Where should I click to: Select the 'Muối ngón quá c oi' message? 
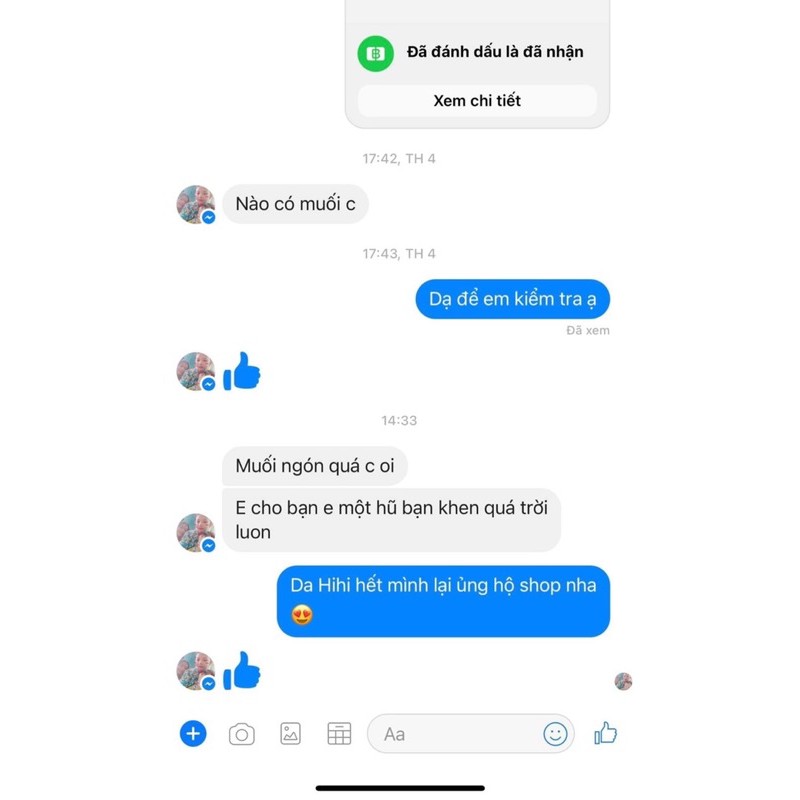click(315, 465)
